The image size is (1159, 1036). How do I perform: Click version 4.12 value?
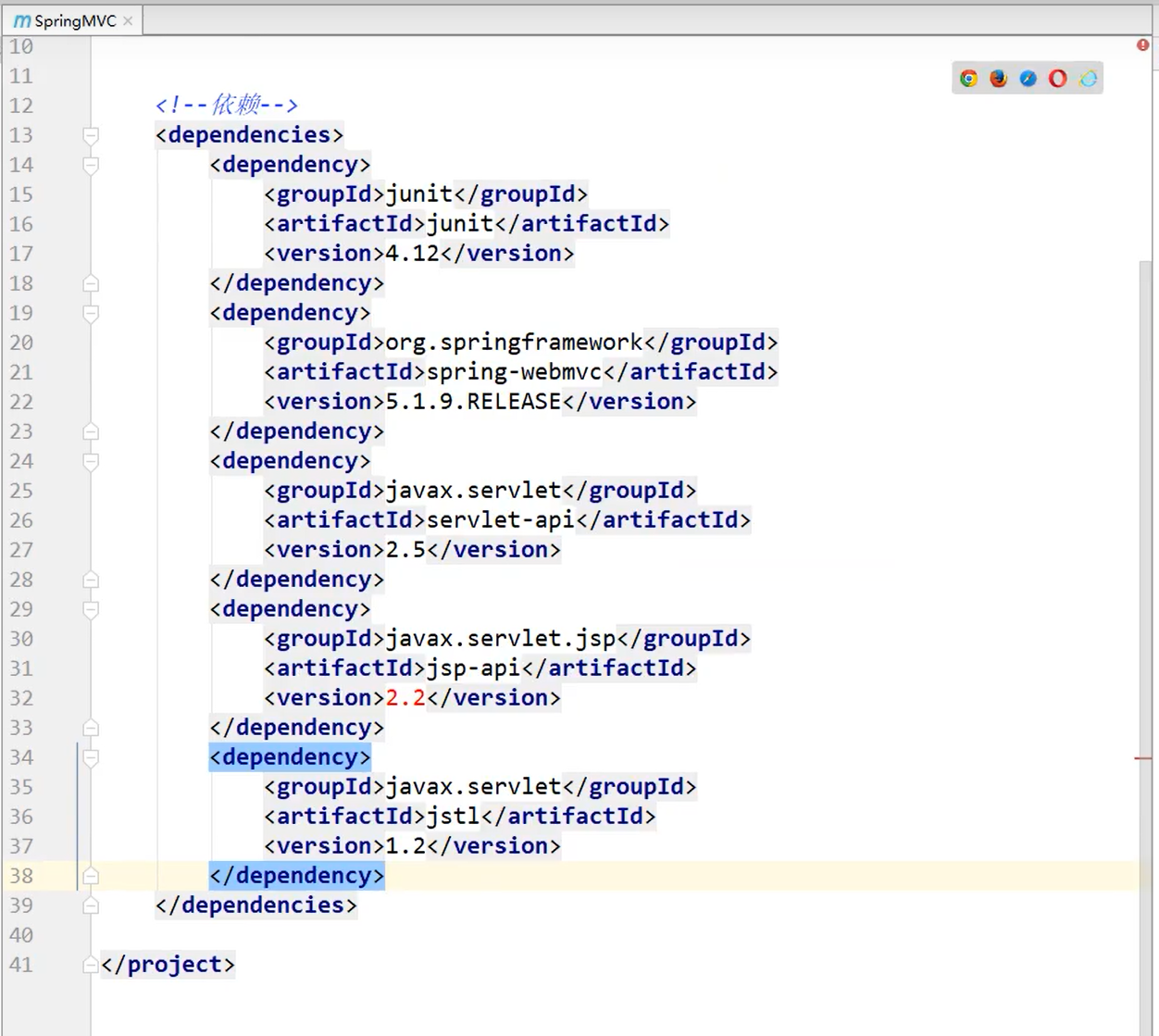click(412, 254)
